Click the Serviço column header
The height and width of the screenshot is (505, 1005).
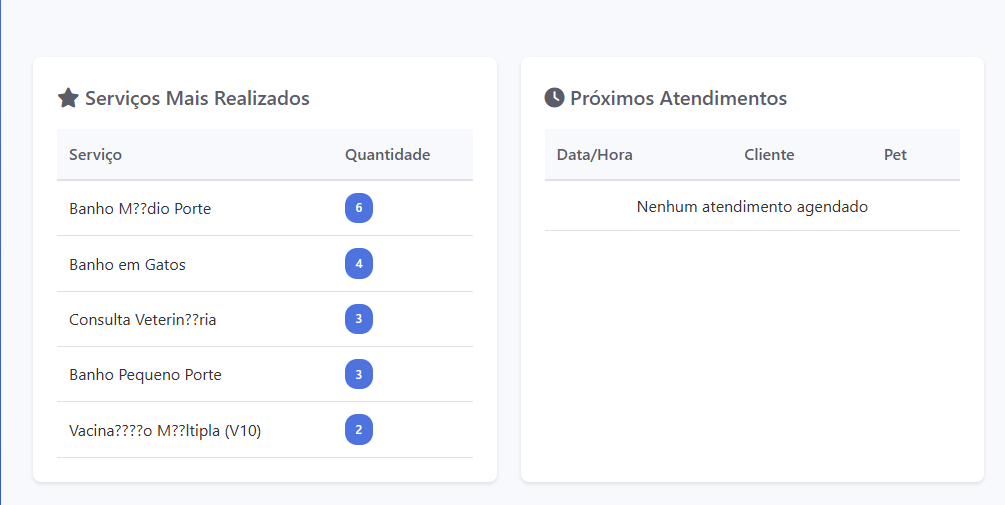[96, 155]
